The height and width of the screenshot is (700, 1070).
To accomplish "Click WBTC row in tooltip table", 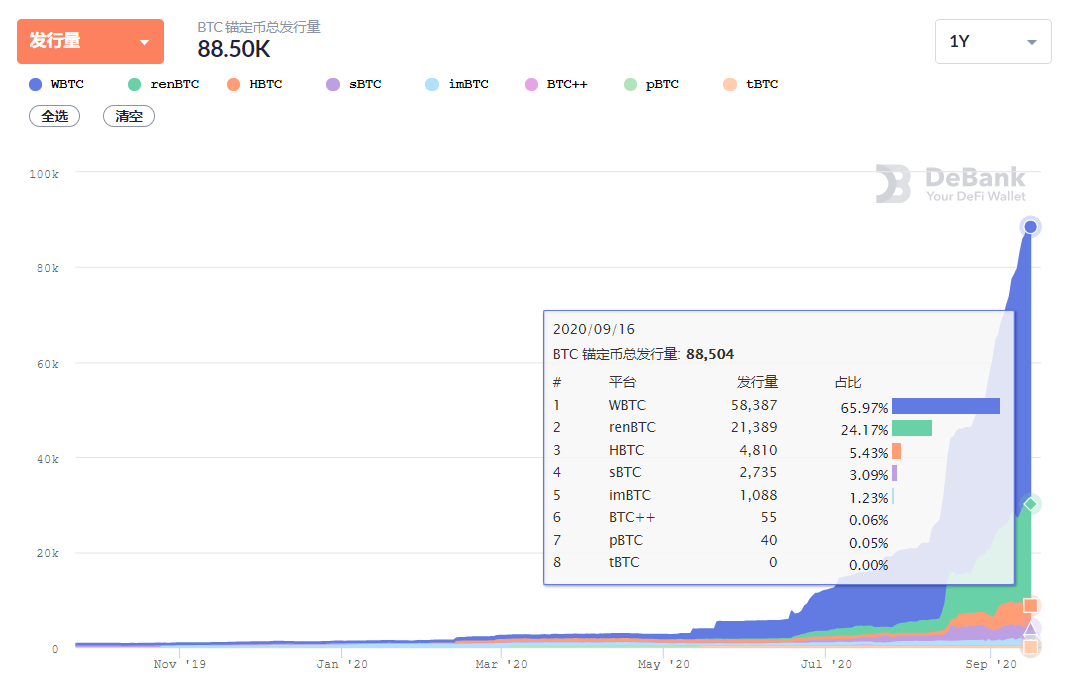I will tap(777, 405).
